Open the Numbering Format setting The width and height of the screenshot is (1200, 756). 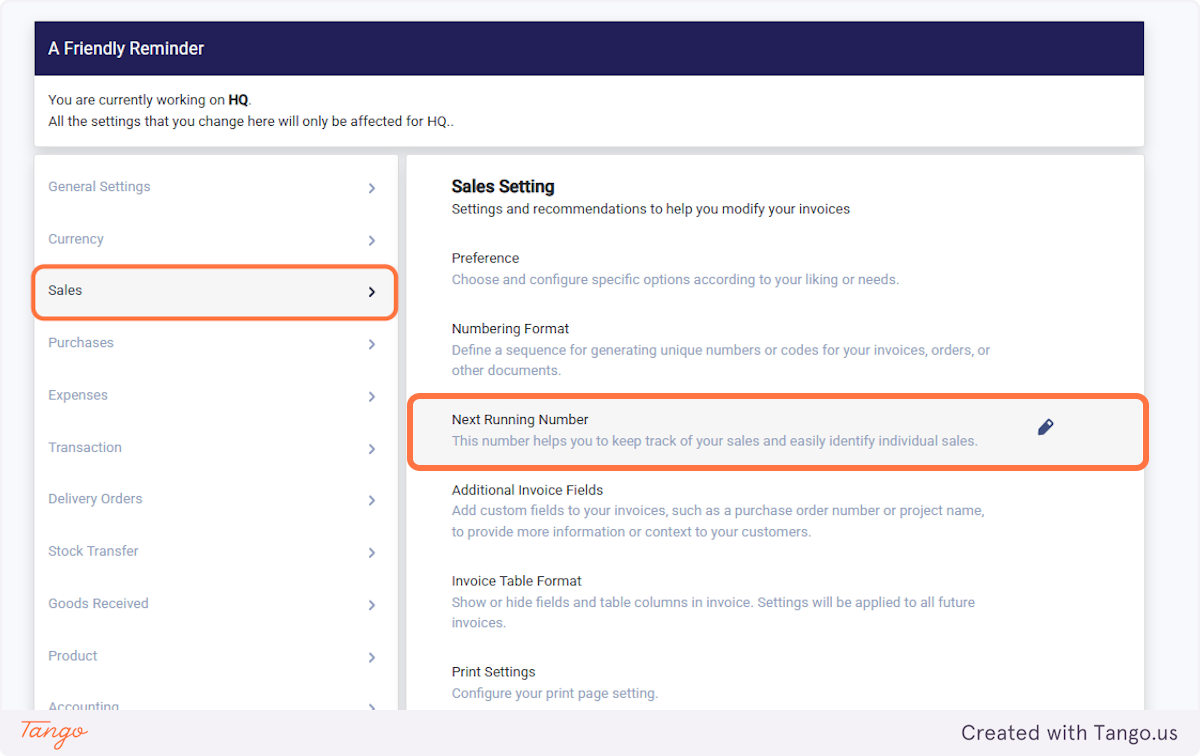(775, 349)
